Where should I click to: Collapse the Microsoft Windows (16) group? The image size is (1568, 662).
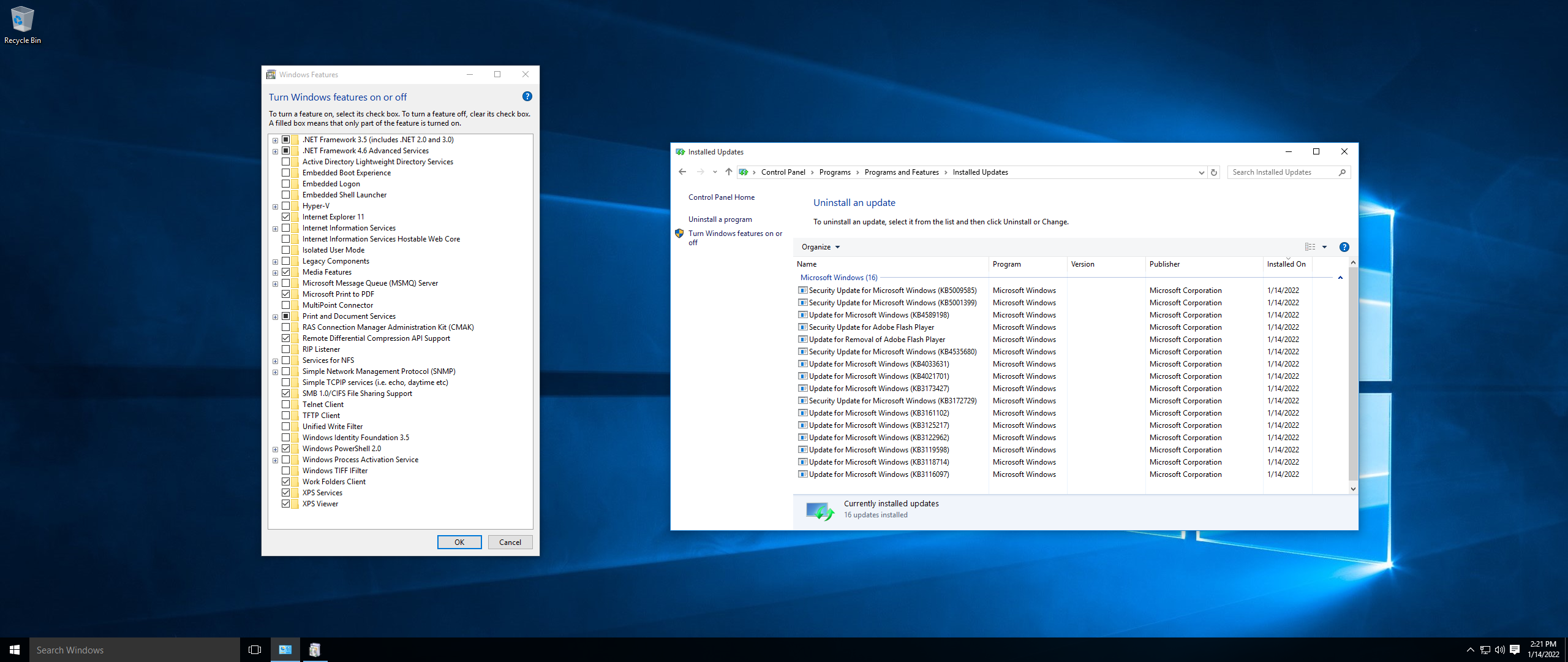(1340, 278)
